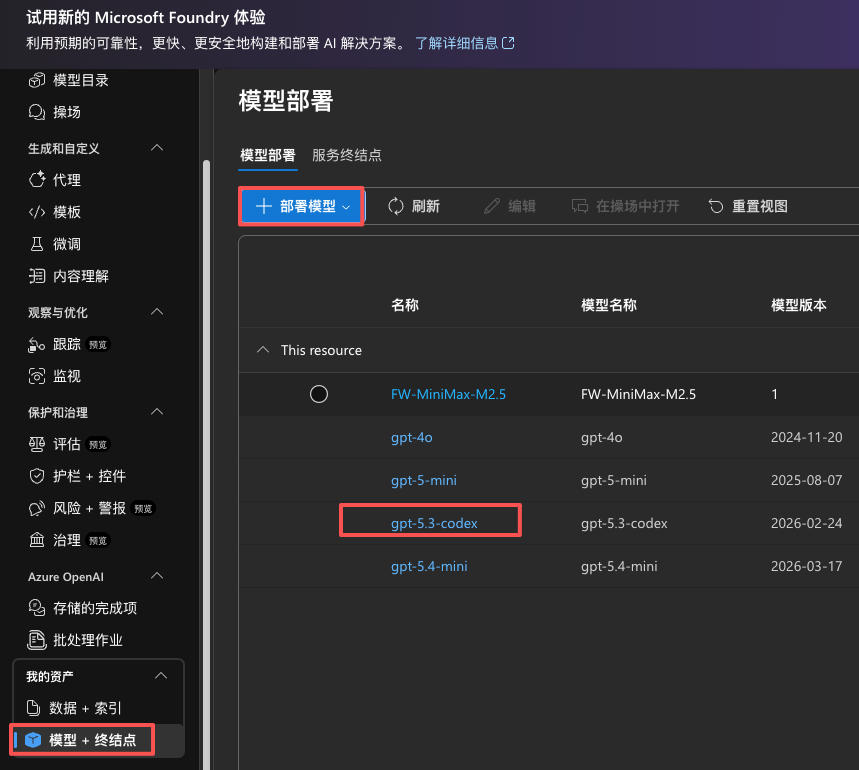The width and height of the screenshot is (859, 770).
Task: Open the 代理 agents icon
Action: [x=37, y=180]
